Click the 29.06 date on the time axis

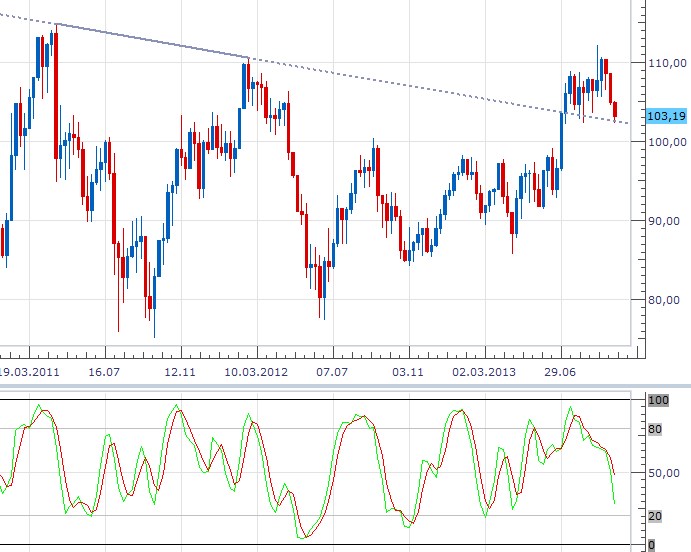click(560, 371)
